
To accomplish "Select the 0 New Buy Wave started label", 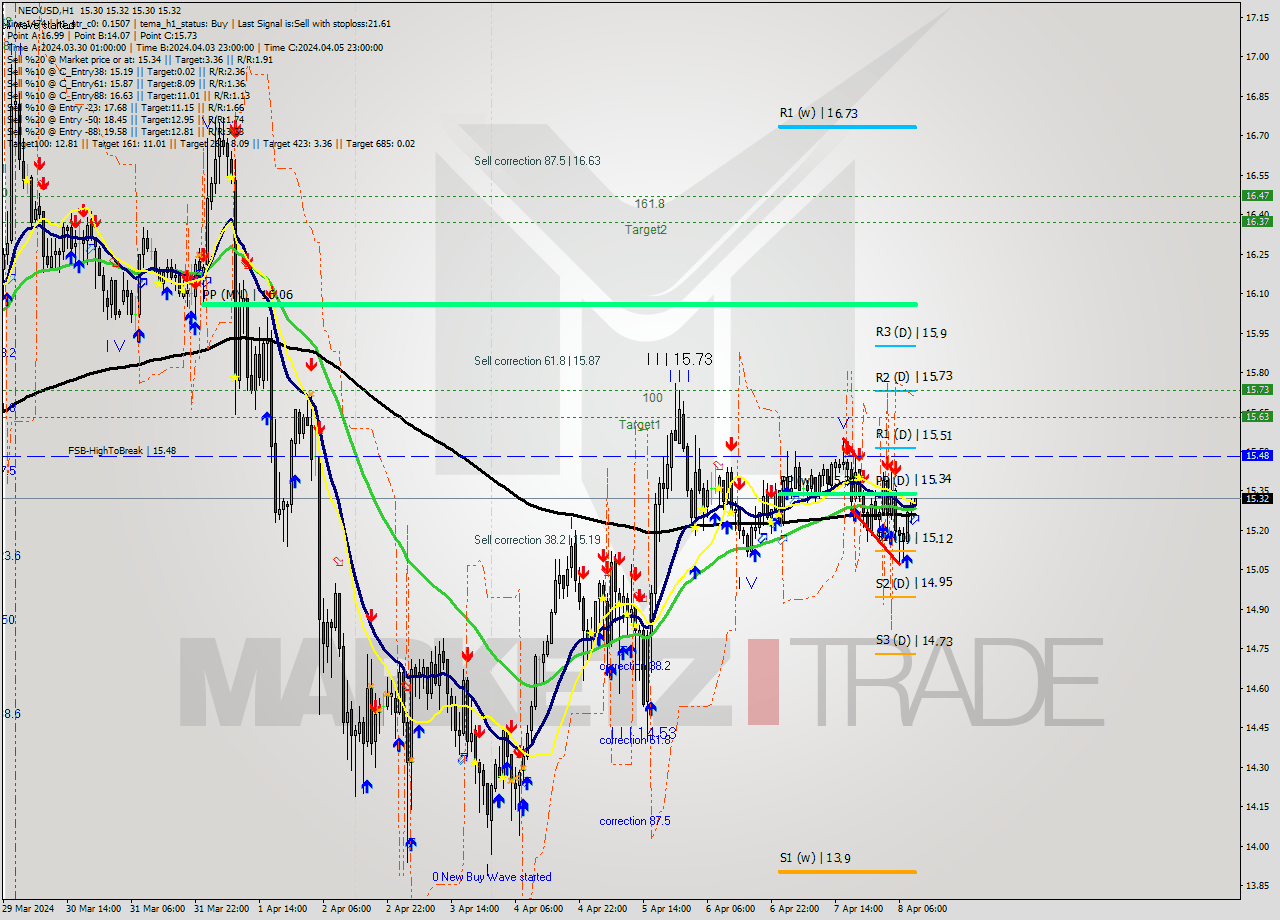I will coord(492,877).
